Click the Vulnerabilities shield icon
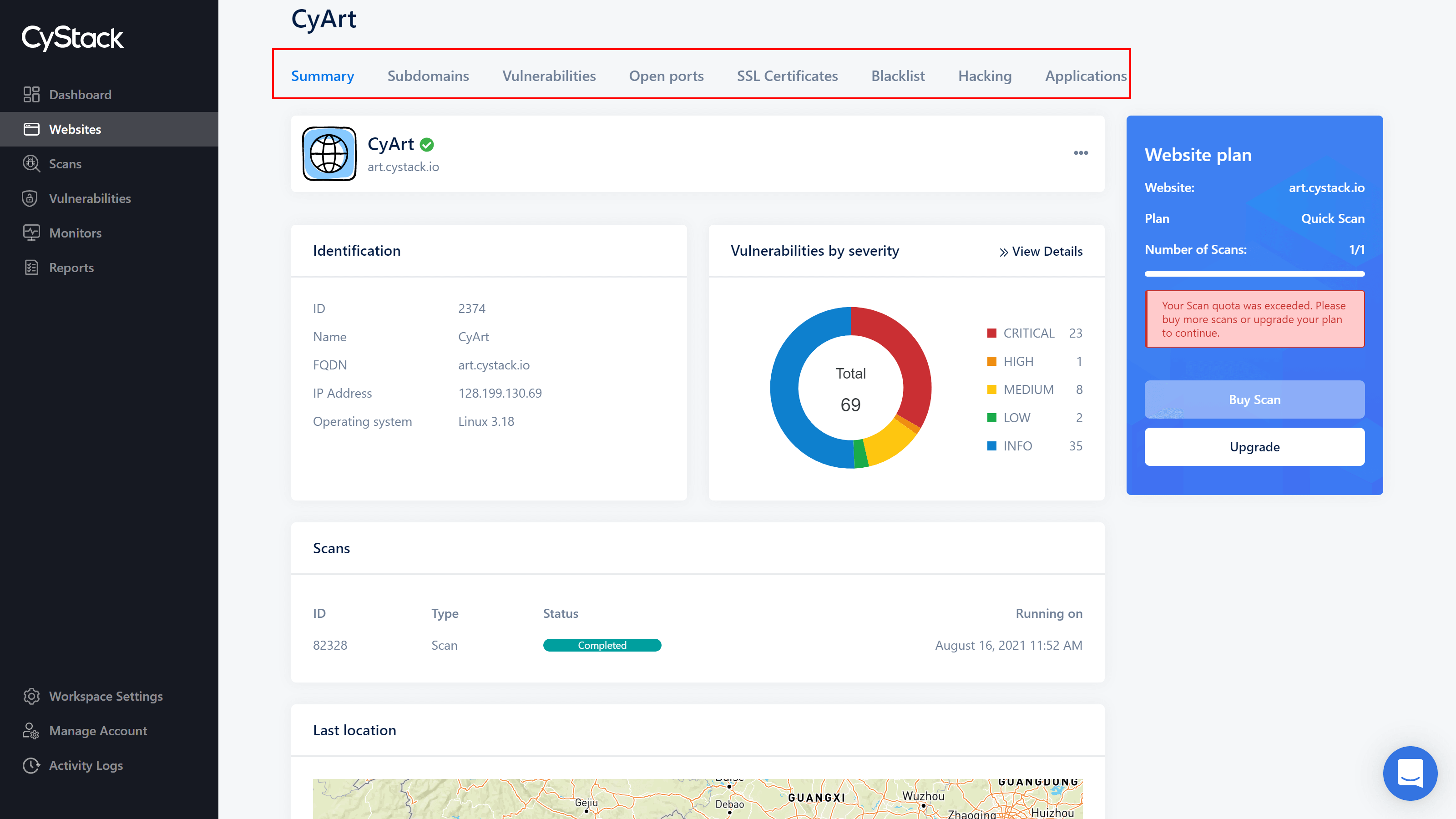1456x819 pixels. click(30, 198)
